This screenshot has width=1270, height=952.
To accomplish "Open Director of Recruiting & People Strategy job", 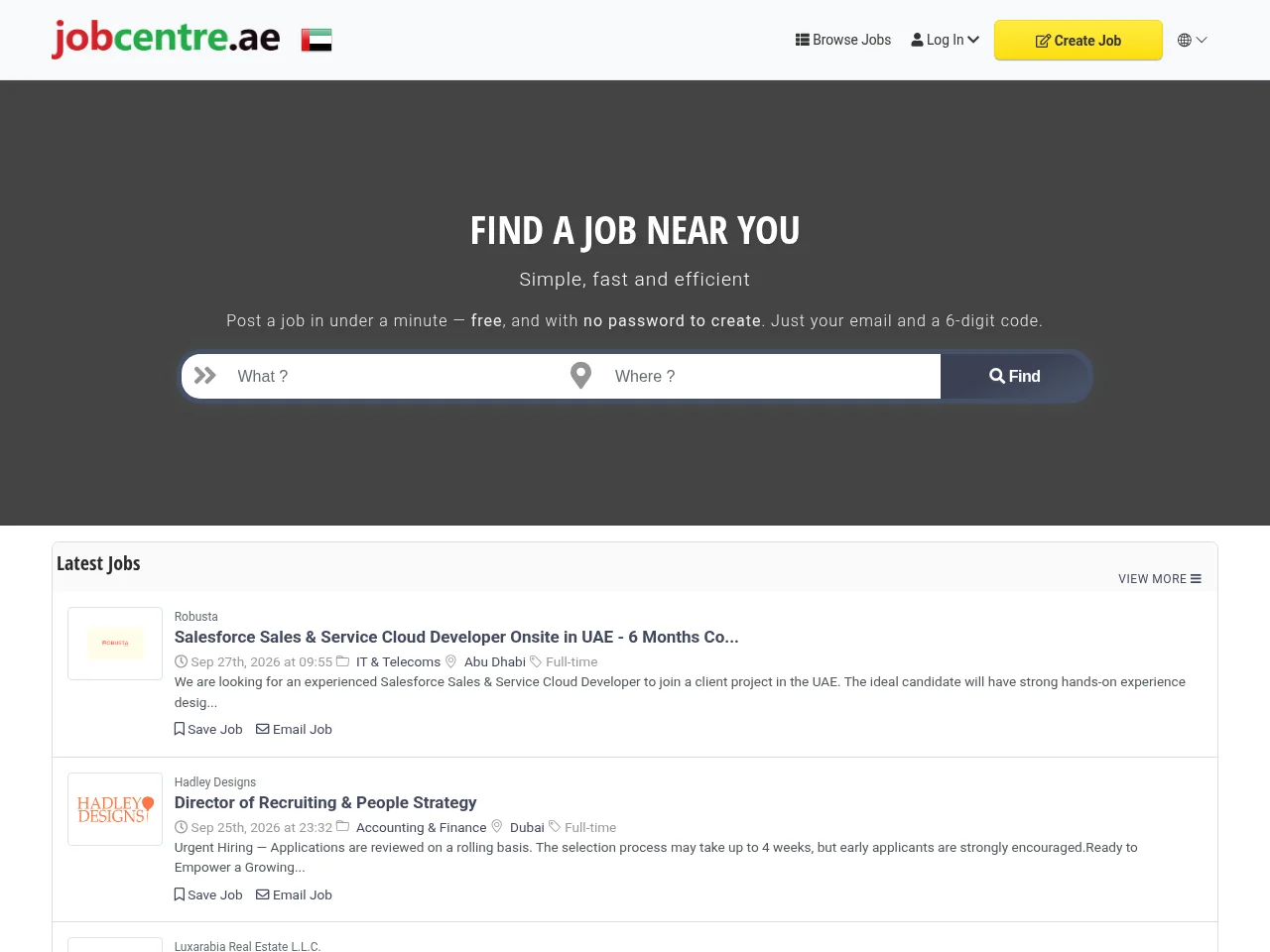I will [325, 802].
